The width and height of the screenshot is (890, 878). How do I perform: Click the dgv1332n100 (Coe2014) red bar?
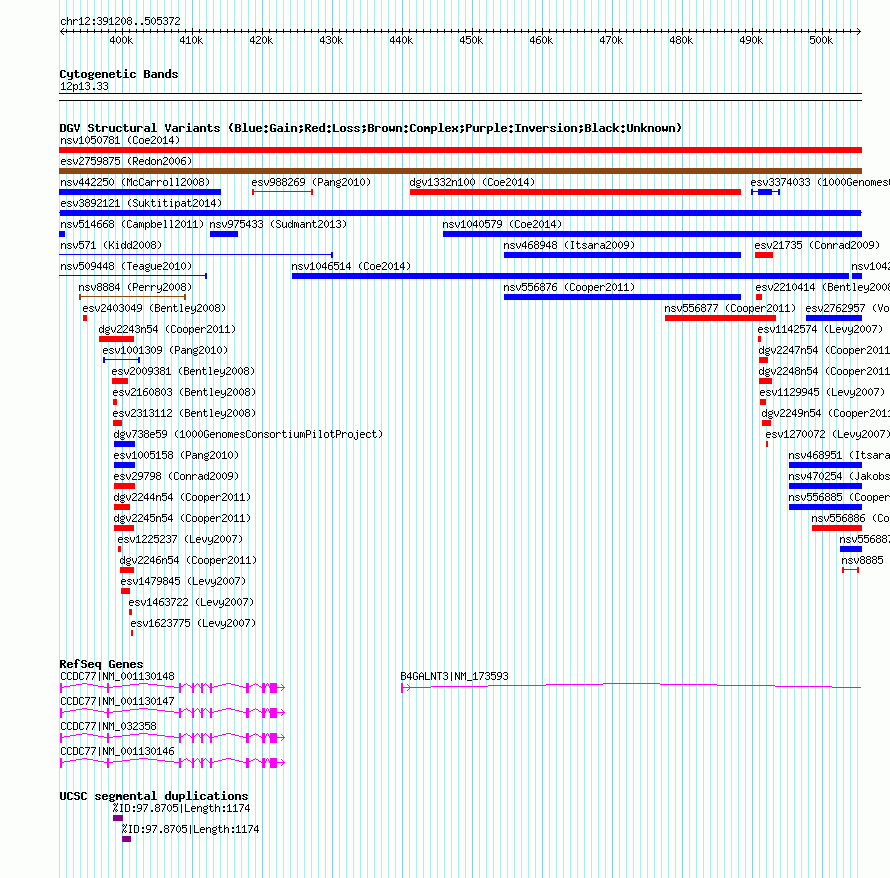point(575,192)
